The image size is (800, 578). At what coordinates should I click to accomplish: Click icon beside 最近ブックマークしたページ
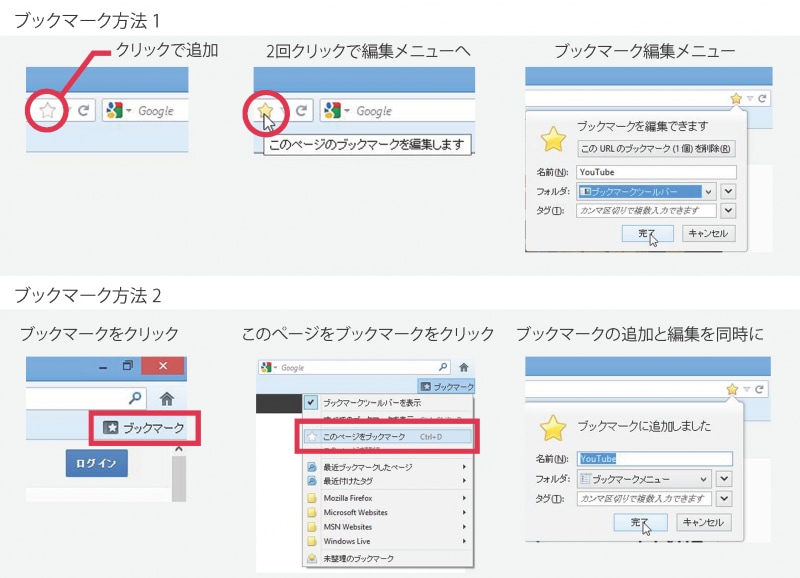312,467
